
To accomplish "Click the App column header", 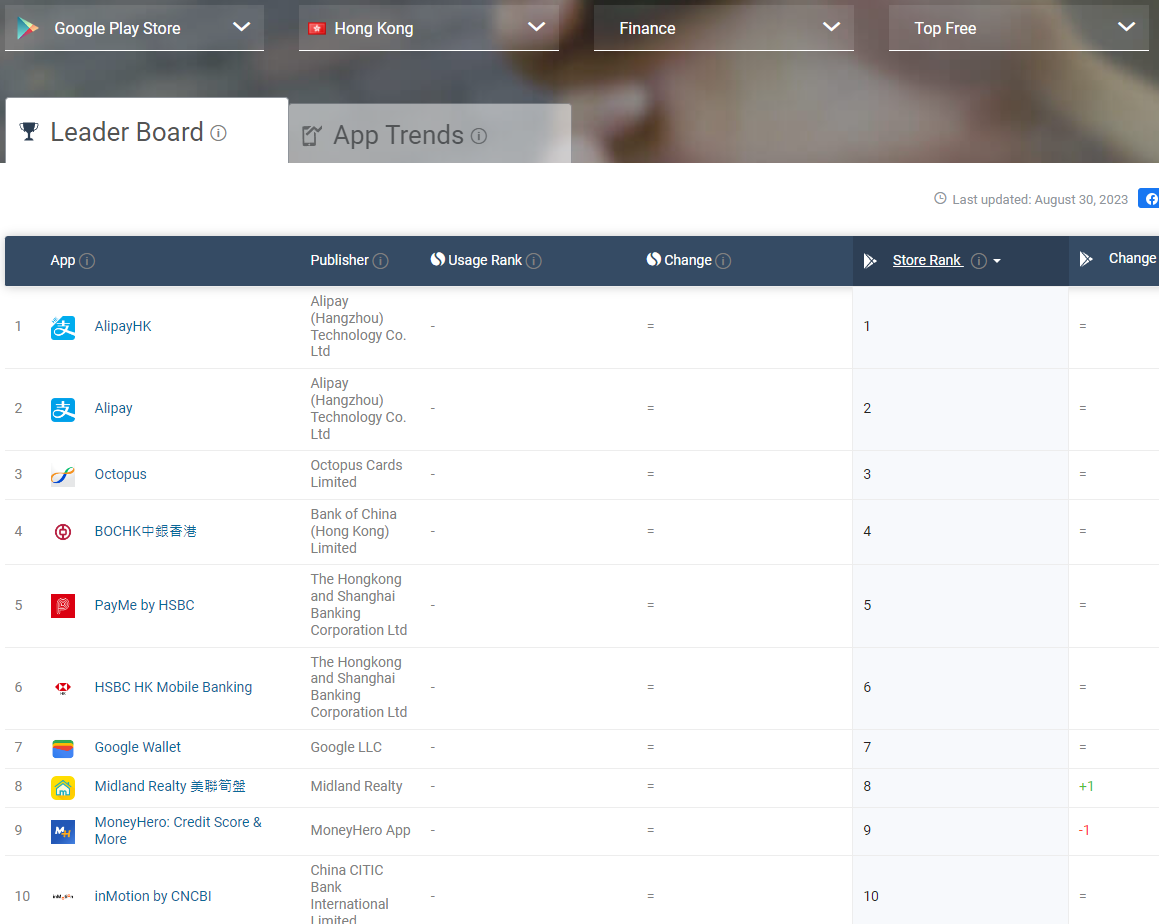I will tap(63, 260).
